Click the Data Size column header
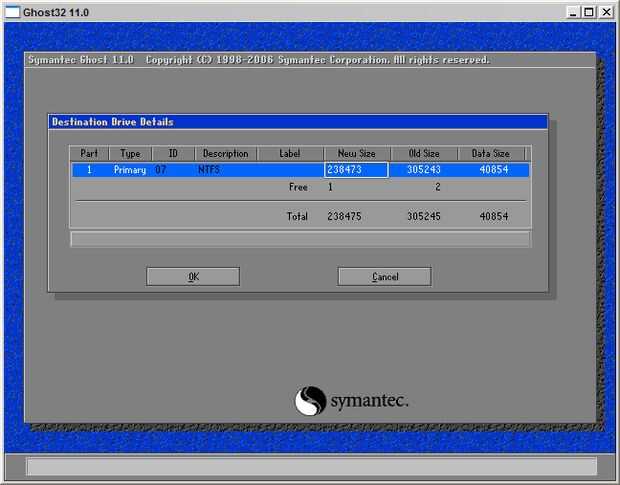Screen dimensions: 620x485 pyautogui.click(x=491, y=153)
